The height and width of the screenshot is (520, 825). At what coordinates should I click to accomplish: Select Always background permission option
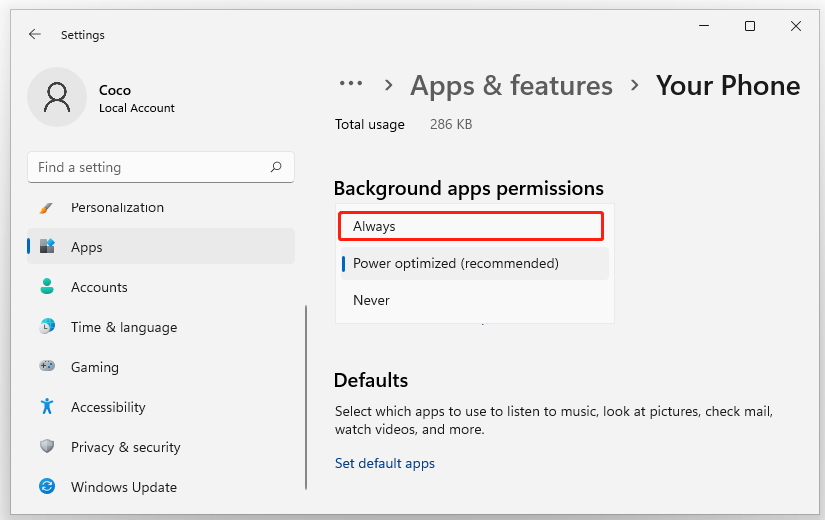click(x=471, y=226)
